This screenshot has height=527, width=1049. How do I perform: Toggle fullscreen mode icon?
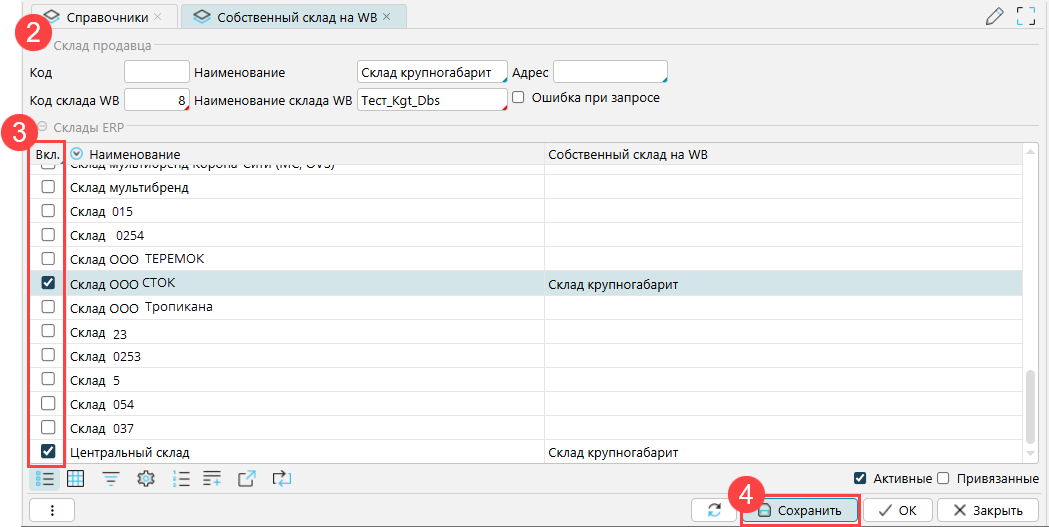(x=1025, y=15)
